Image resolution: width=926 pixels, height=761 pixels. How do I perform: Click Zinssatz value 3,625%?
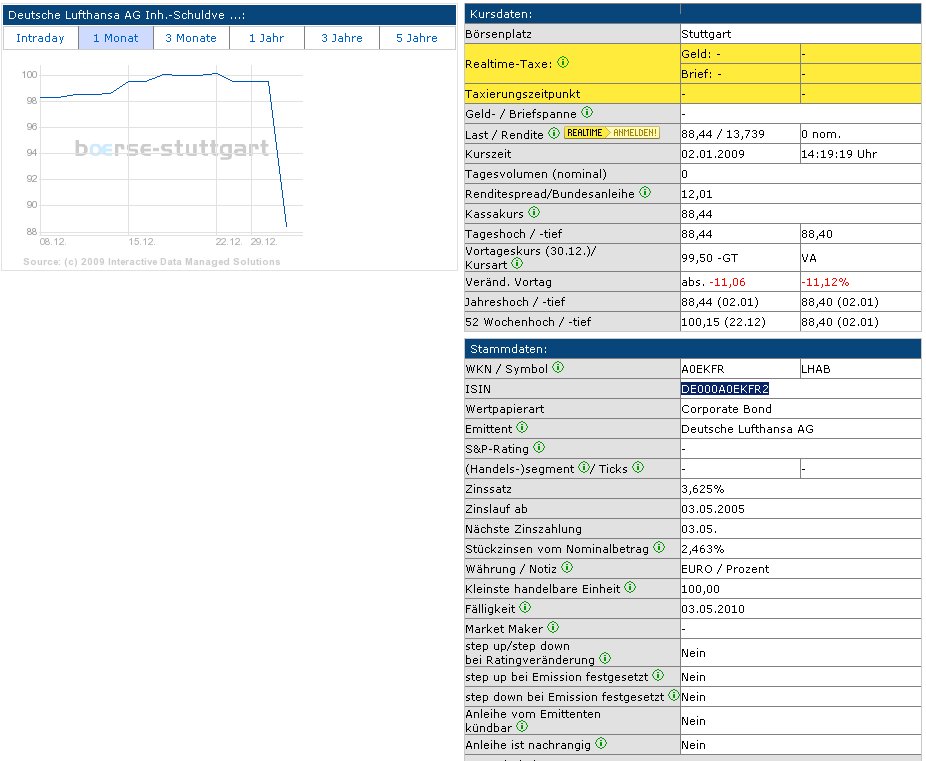[703, 489]
